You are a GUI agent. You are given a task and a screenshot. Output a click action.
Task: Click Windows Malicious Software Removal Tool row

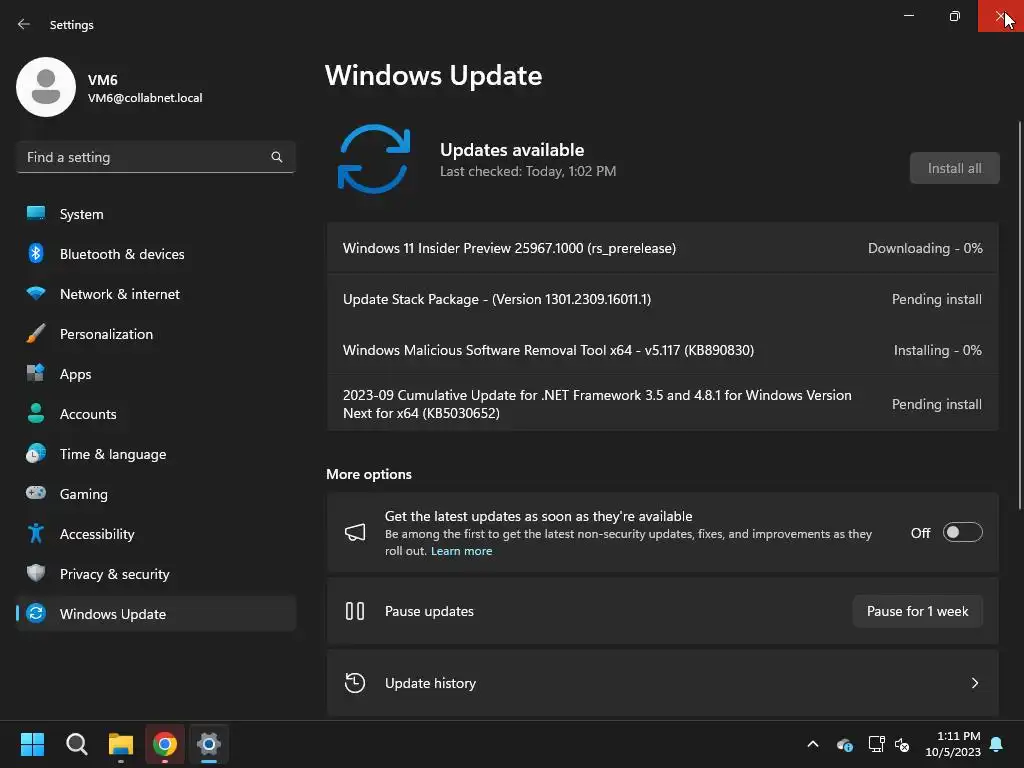(663, 350)
